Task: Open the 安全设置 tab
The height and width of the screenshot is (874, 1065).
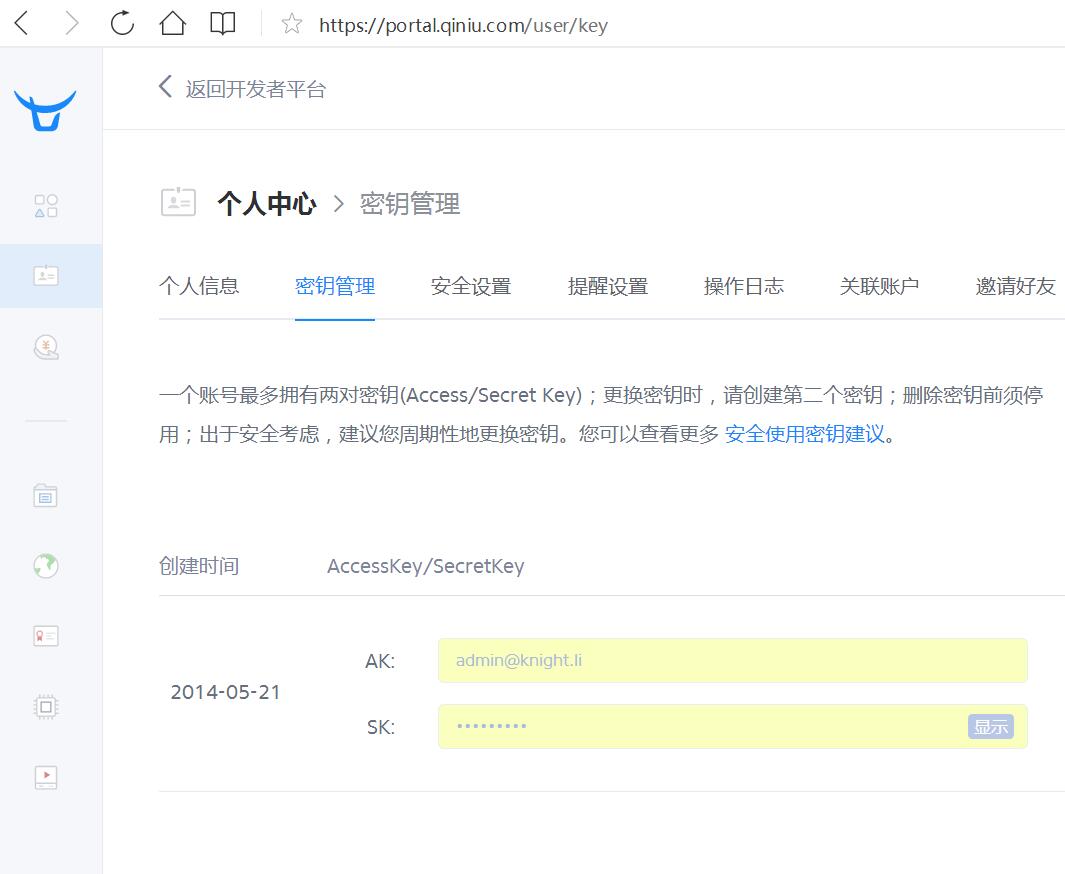Action: tap(470, 286)
